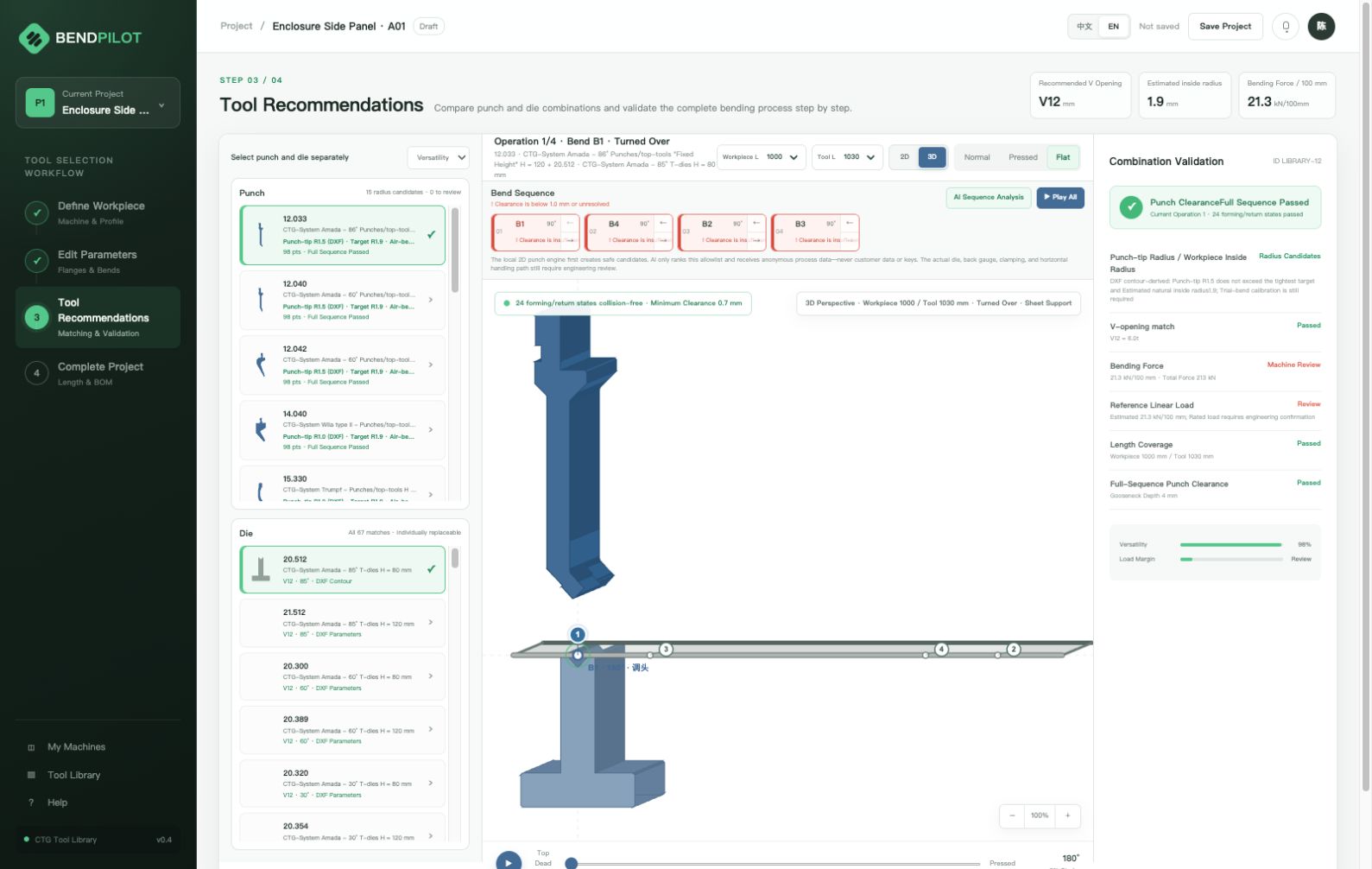Open the user avatar menu
The width and height of the screenshot is (1372, 869).
click(1321, 27)
